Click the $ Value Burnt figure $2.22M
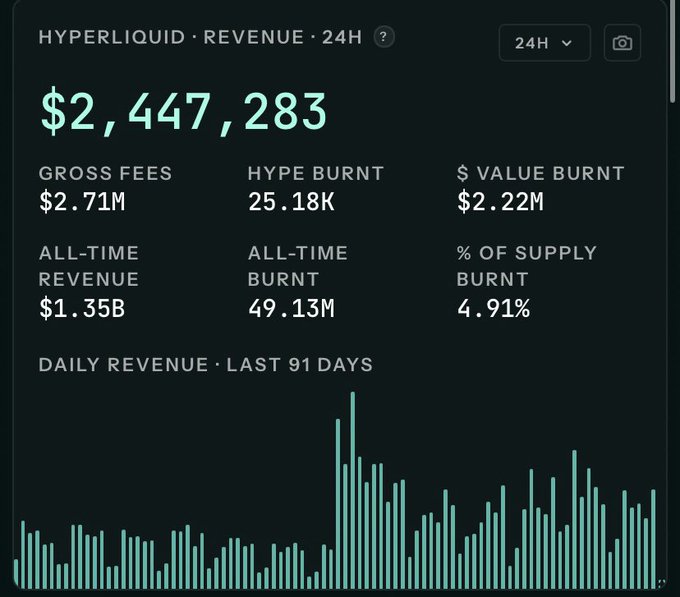The height and width of the screenshot is (597, 680). (500, 202)
